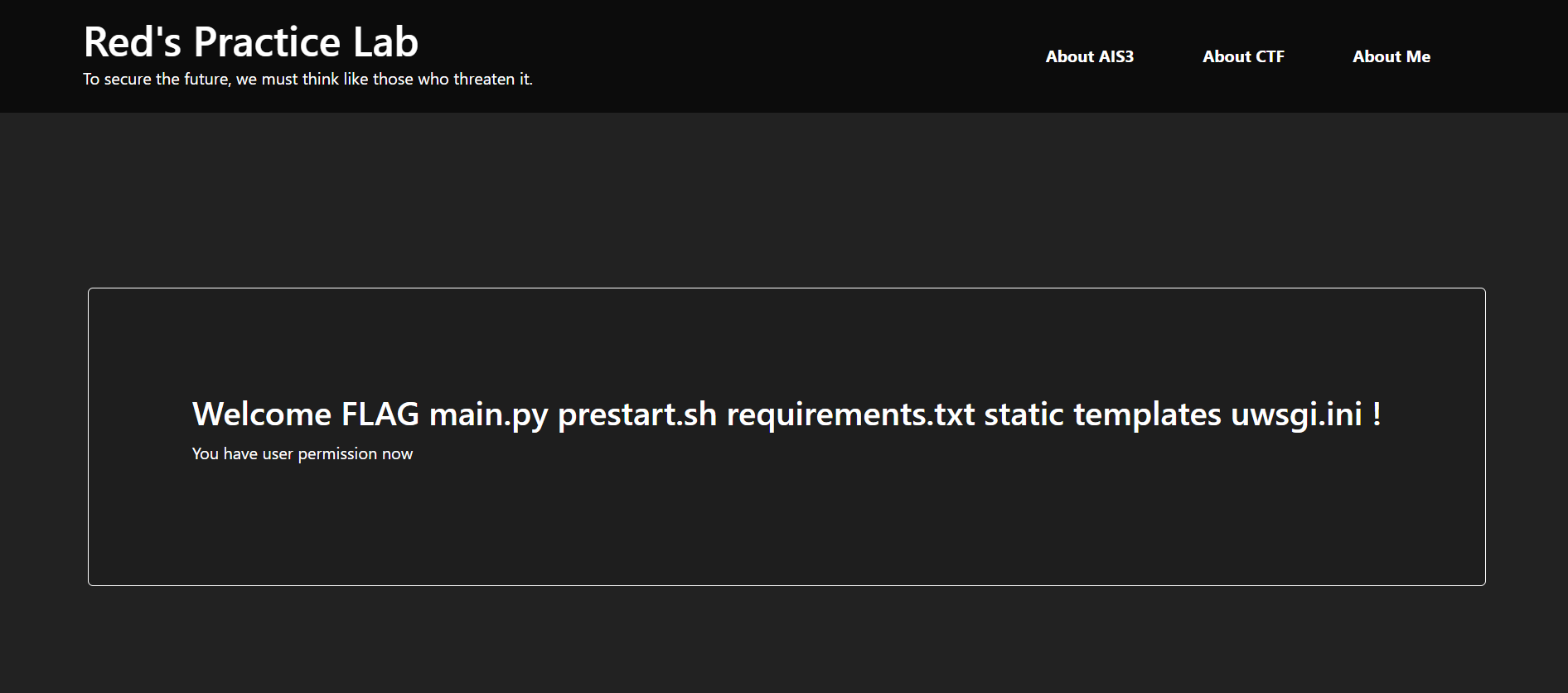Click the word static in the heading
This screenshot has width=1568, height=693.
click(x=1024, y=414)
